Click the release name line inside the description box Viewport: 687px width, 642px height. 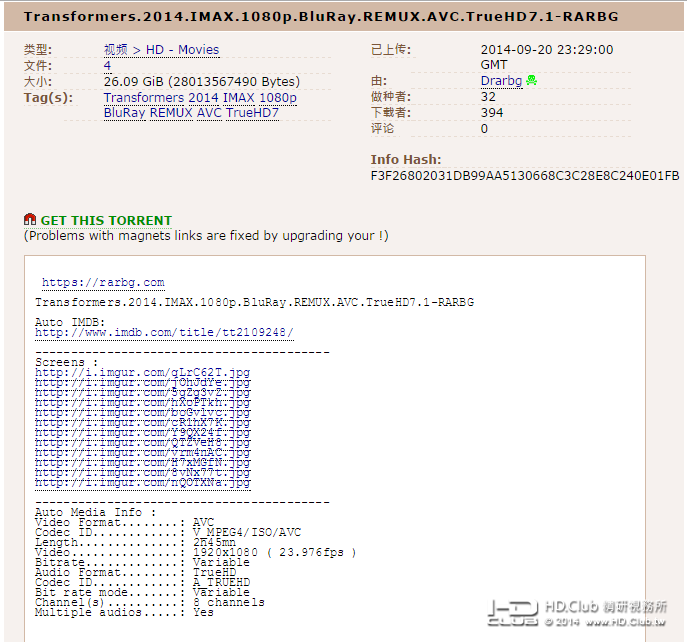[x=255, y=302]
